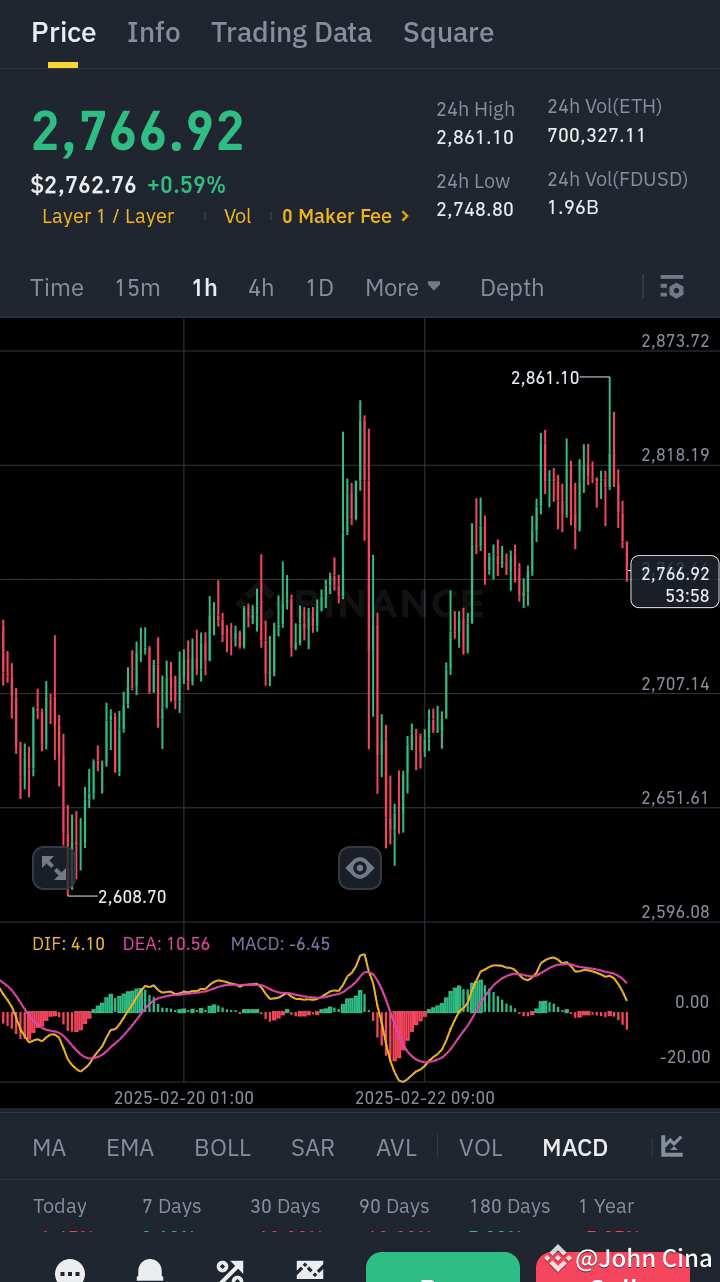Image resolution: width=720 pixels, height=1282 pixels.
Task: Select the 1h interval
Action: 204,288
